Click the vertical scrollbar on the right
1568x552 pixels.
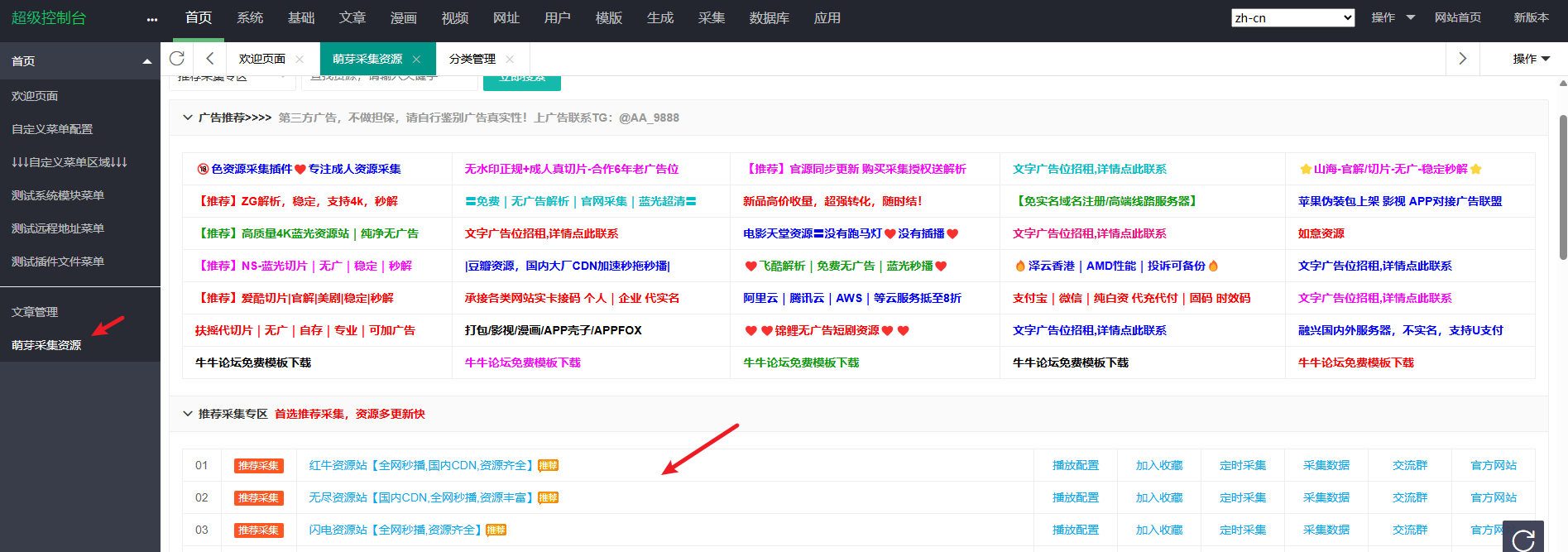pyautogui.click(x=1562, y=190)
